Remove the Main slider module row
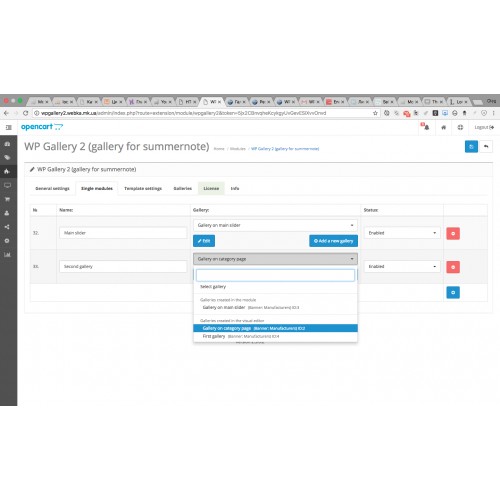 (x=453, y=233)
